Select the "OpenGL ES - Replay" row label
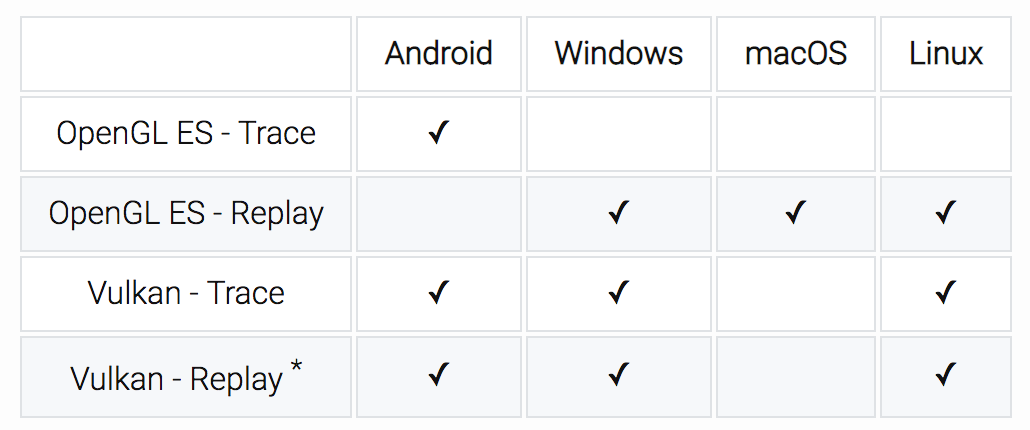Viewport: 1030px width, 430px height. tap(186, 213)
